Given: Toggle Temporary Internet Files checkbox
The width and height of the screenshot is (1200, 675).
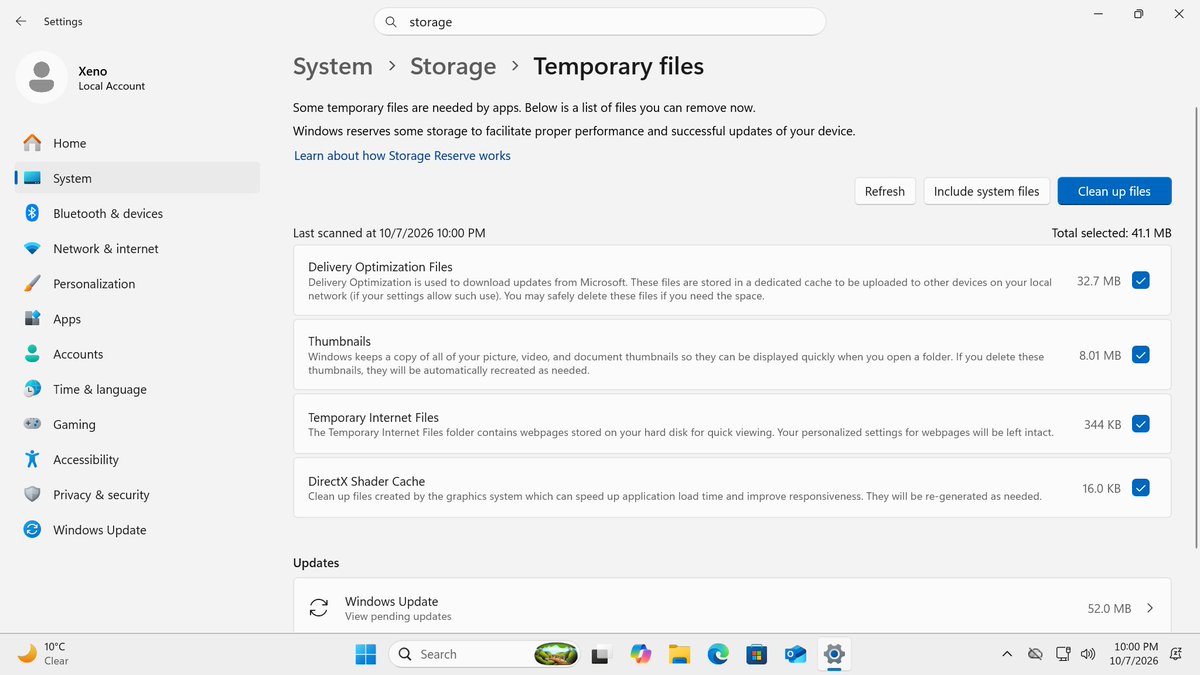Looking at the screenshot, I should click(1141, 424).
